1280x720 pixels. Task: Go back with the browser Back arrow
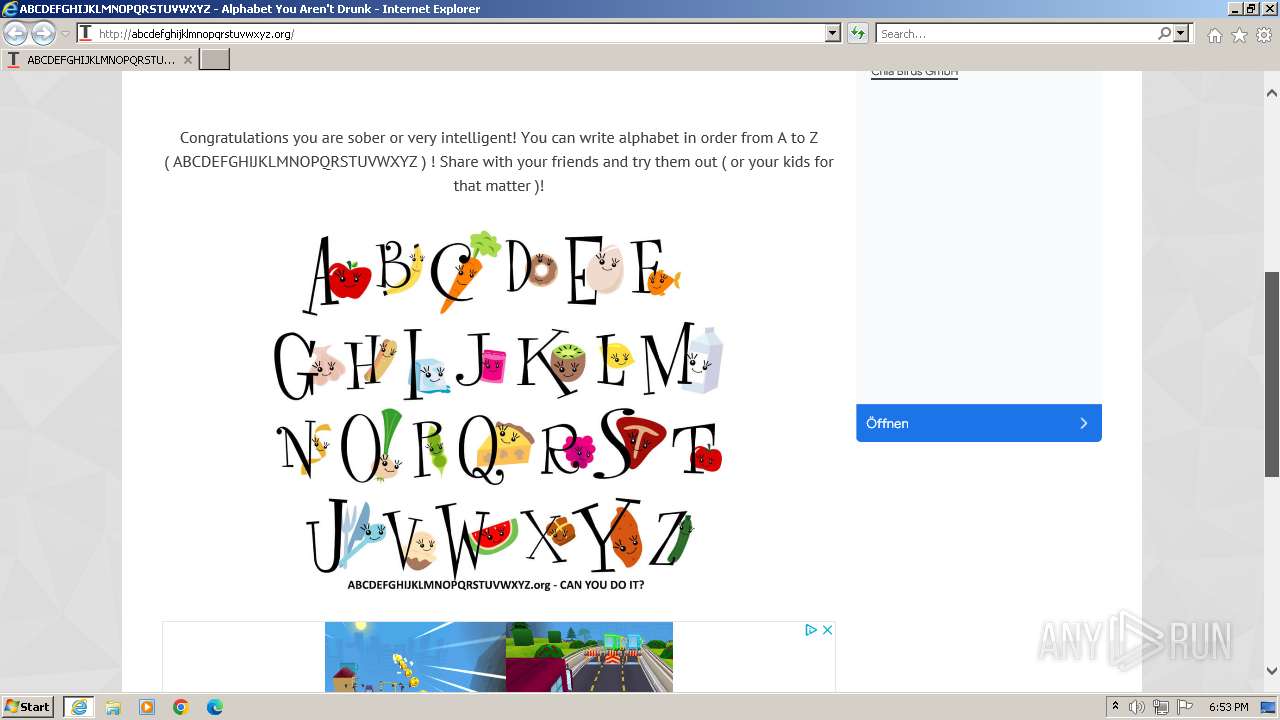(15, 34)
